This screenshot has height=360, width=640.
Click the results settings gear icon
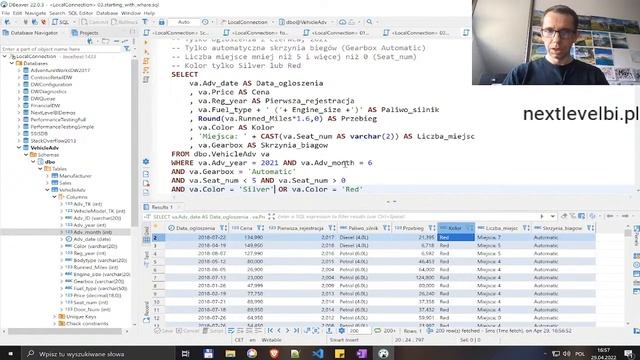point(342,331)
